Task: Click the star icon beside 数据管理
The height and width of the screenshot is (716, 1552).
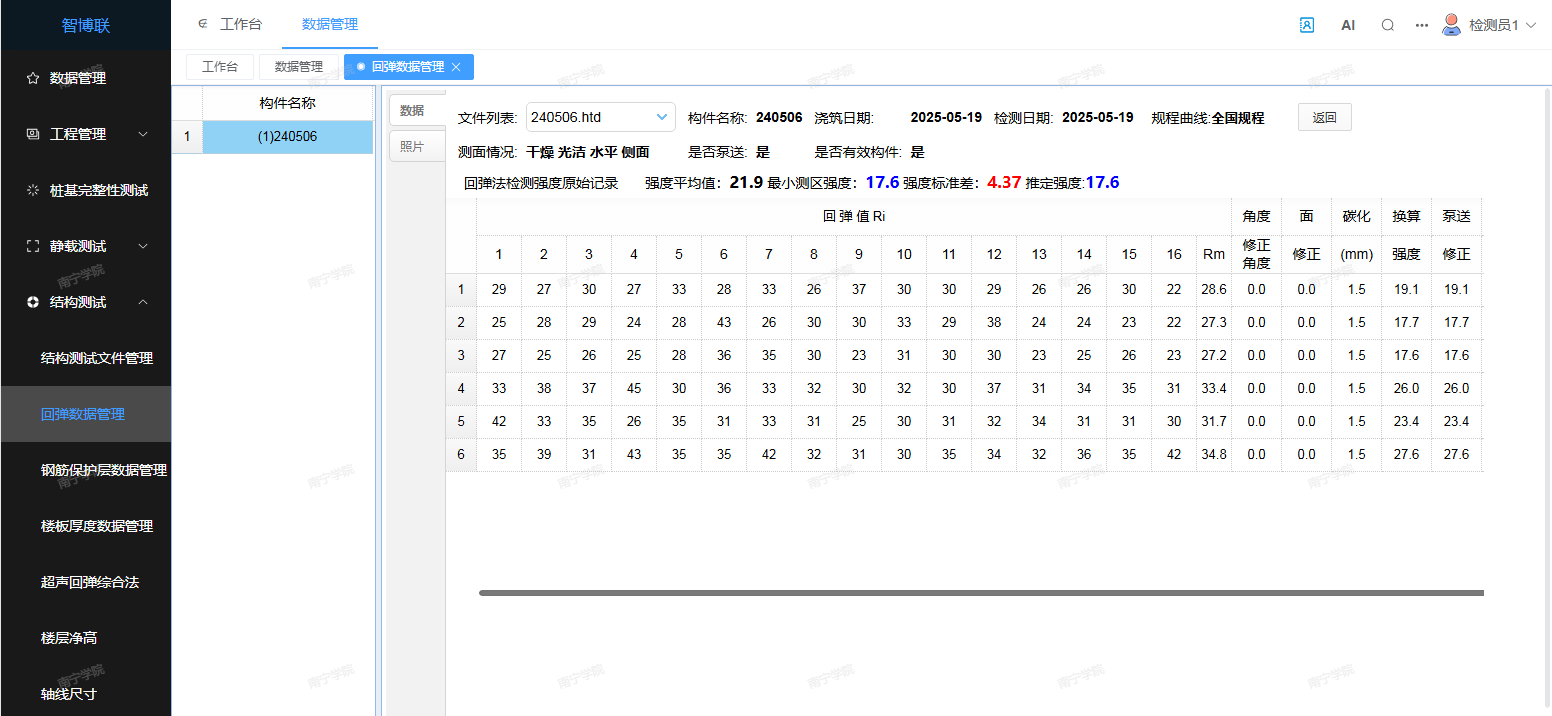Action: pos(33,78)
